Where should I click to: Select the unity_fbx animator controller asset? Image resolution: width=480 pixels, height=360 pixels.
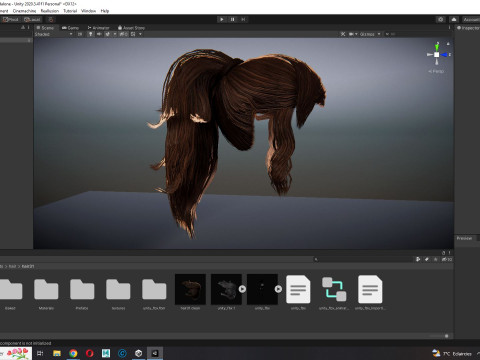(x=334, y=289)
